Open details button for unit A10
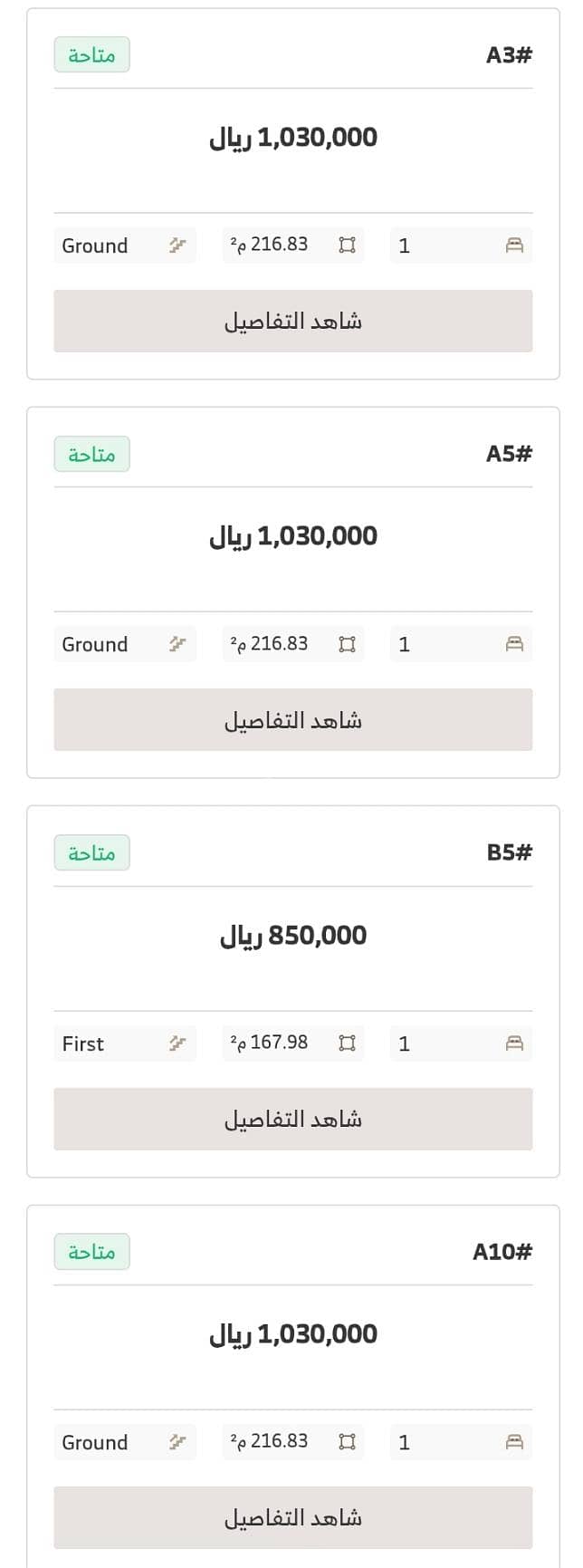 coord(293,1517)
